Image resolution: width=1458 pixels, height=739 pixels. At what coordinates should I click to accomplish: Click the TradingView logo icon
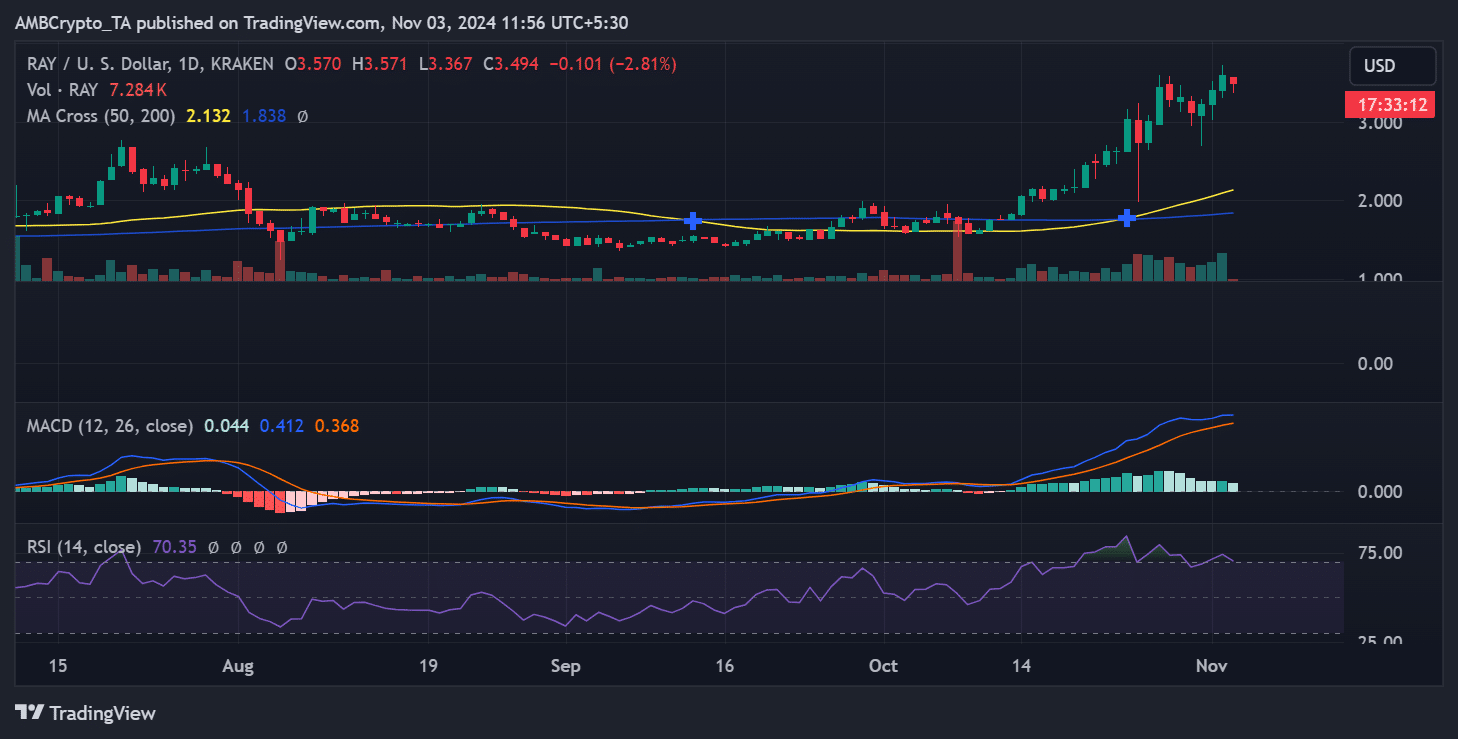tap(31, 713)
